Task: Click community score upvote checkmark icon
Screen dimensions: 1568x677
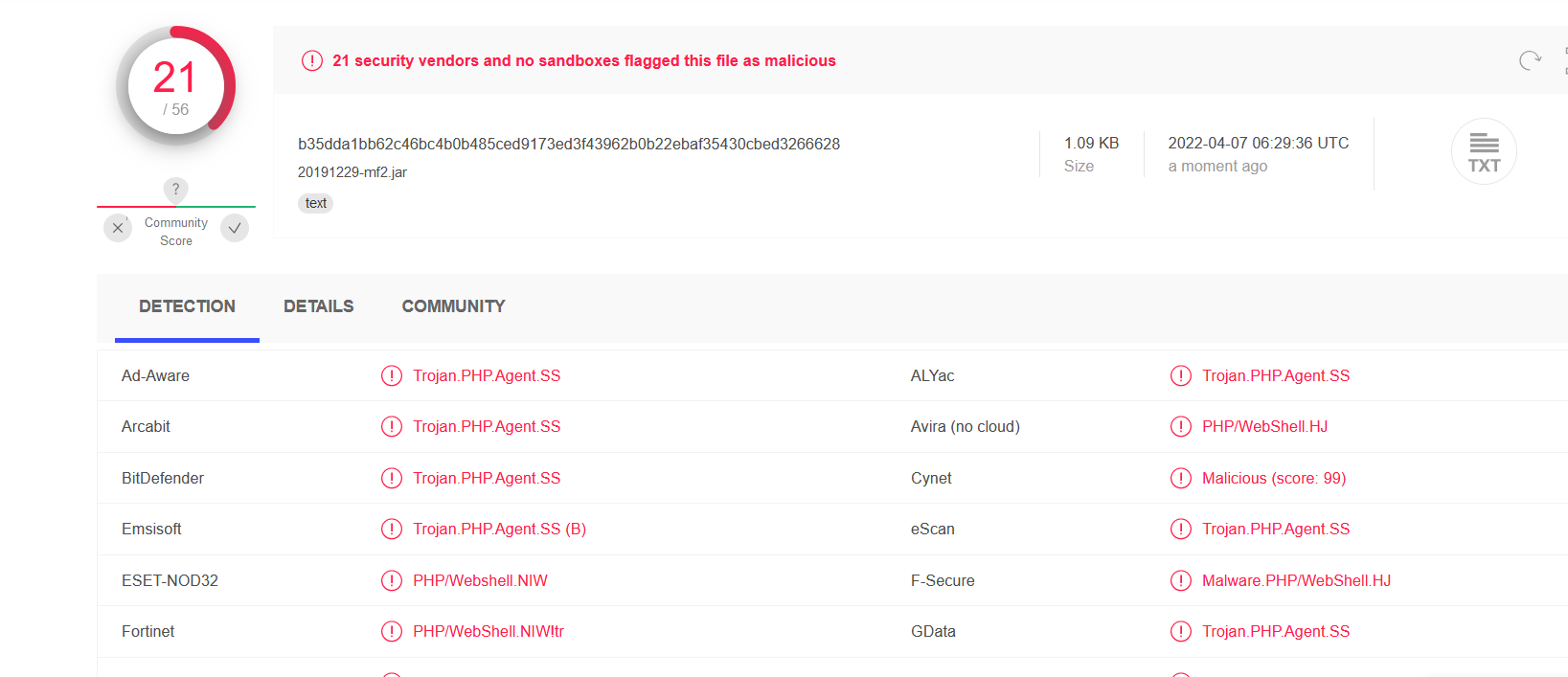Action: [x=235, y=228]
